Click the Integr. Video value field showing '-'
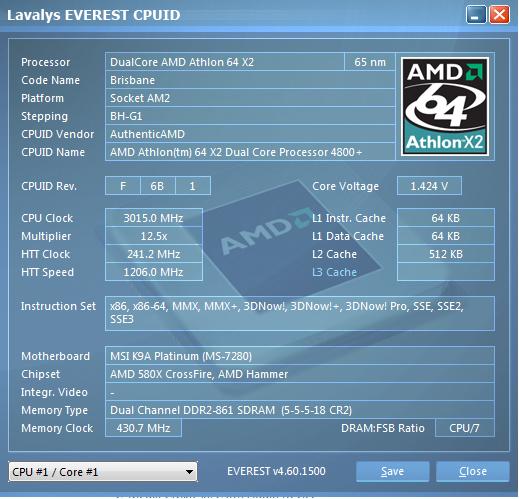Viewport: 519px width, 499px height. [x=300, y=392]
